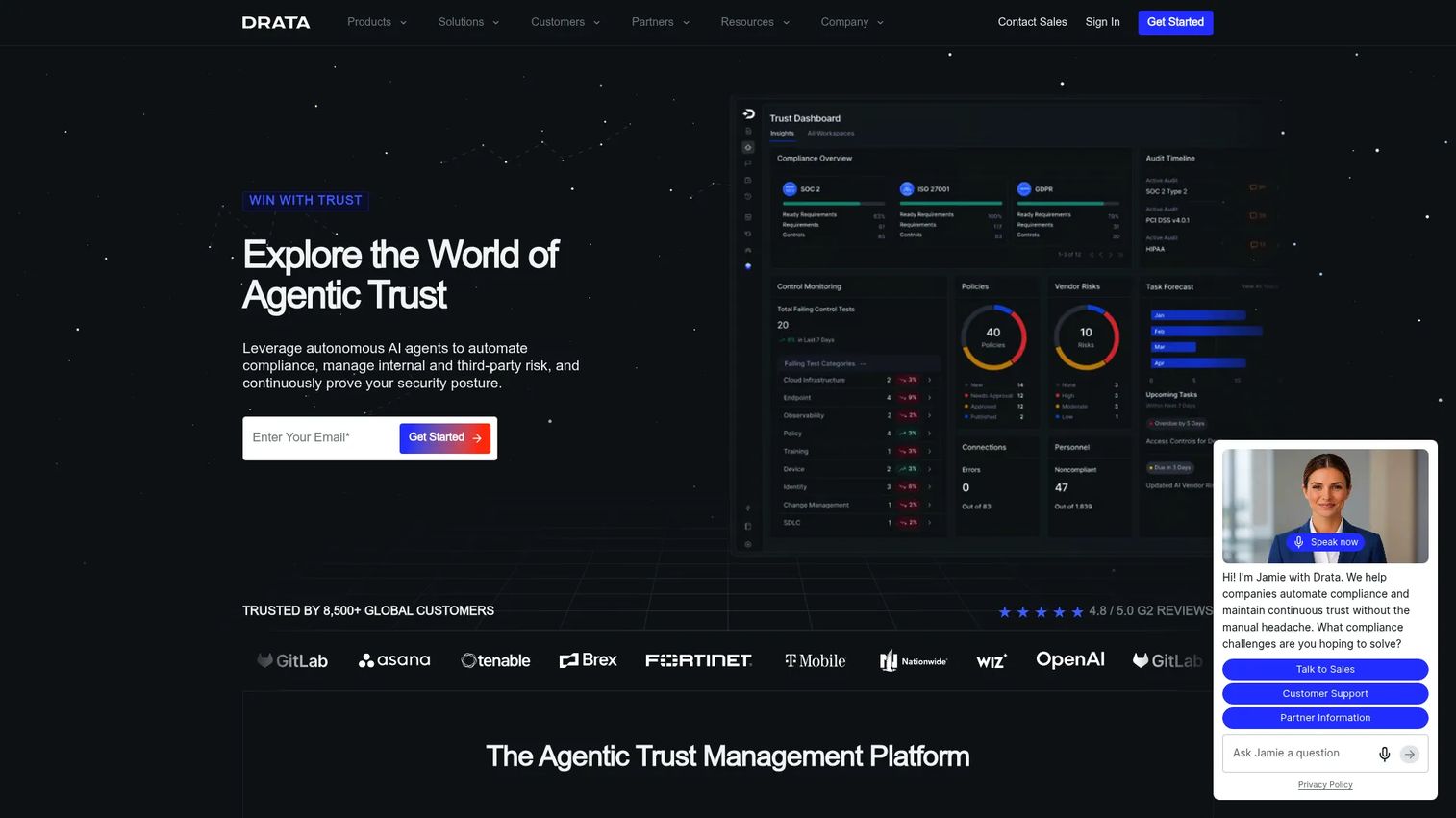The height and width of the screenshot is (818, 1456).
Task: Click the Fortinet customer logo
Action: [x=698, y=660]
